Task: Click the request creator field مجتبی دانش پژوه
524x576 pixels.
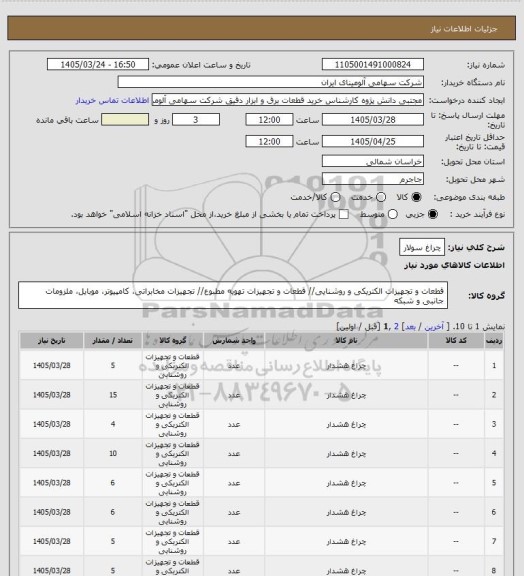Action: click(x=288, y=100)
